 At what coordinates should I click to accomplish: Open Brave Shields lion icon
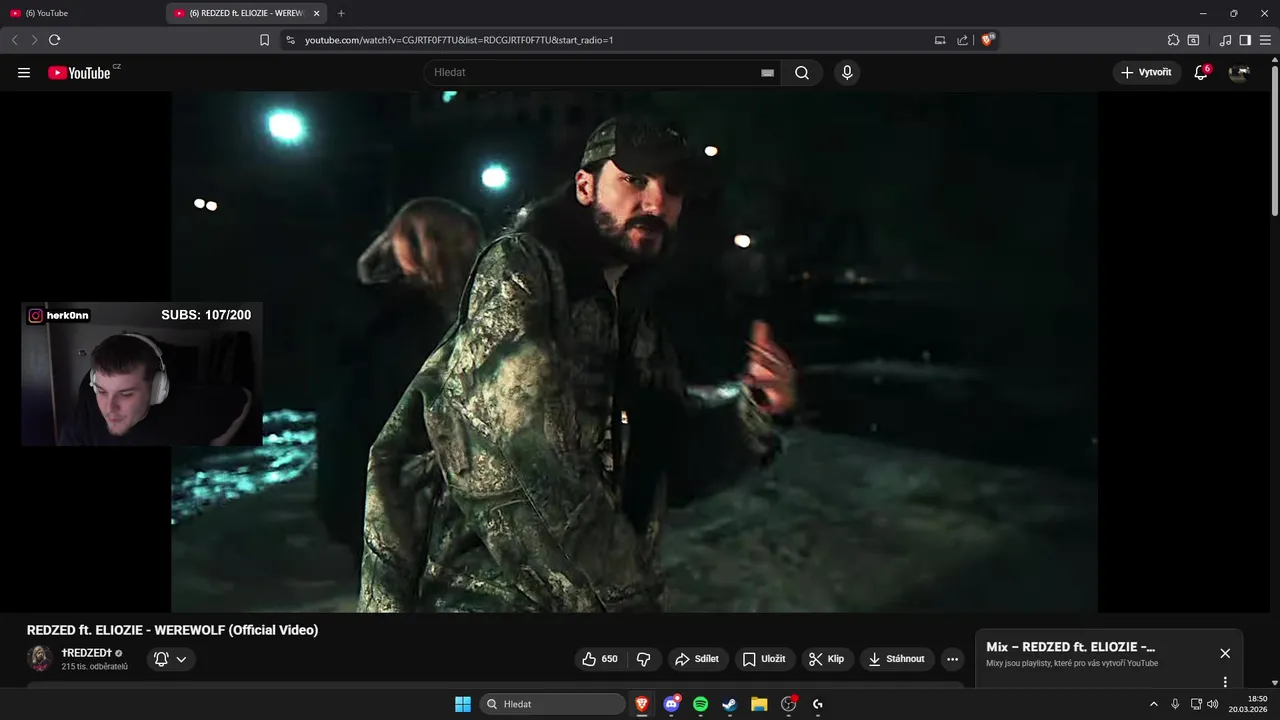(x=988, y=40)
